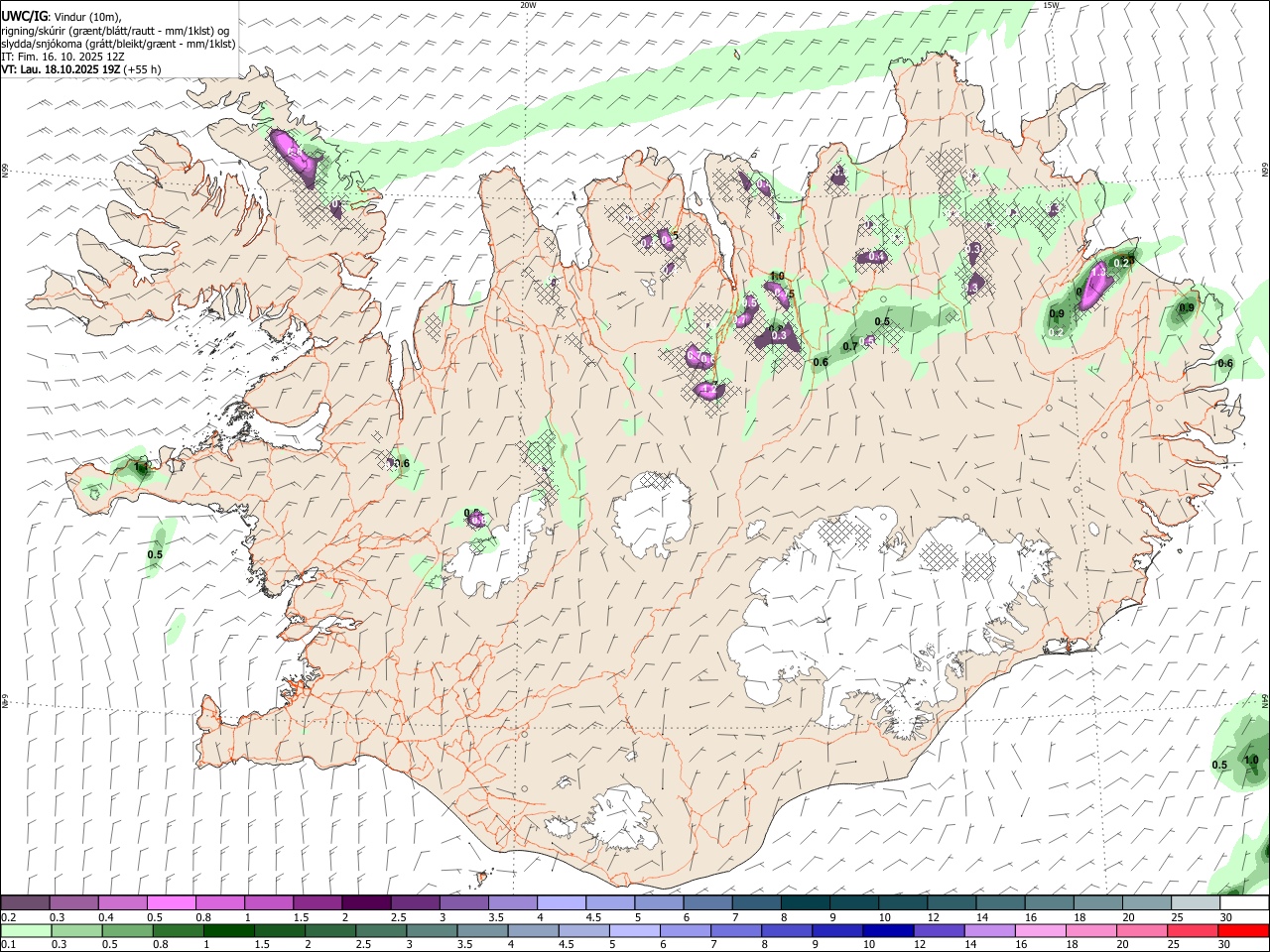
Task: Click the bright red 30 rain-scale swatch
Action: coord(1243,930)
